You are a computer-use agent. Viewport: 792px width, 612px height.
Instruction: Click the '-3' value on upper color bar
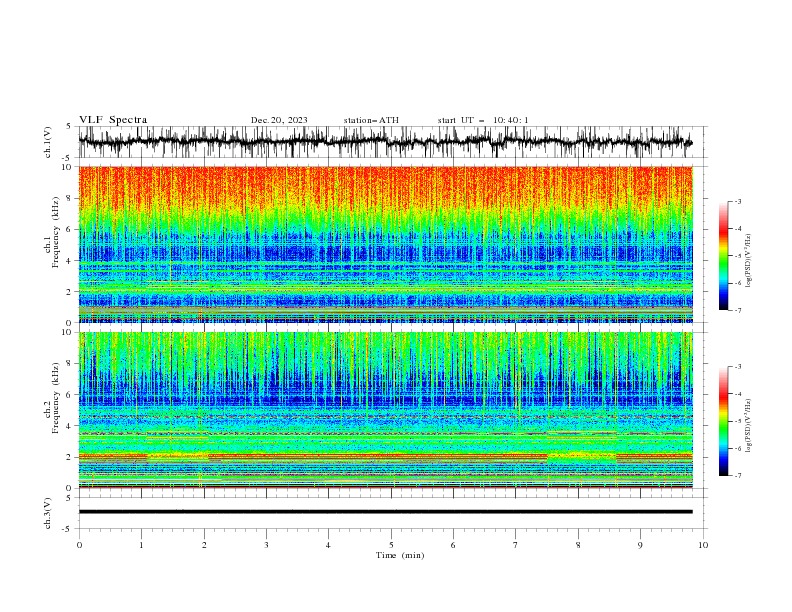pos(737,201)
